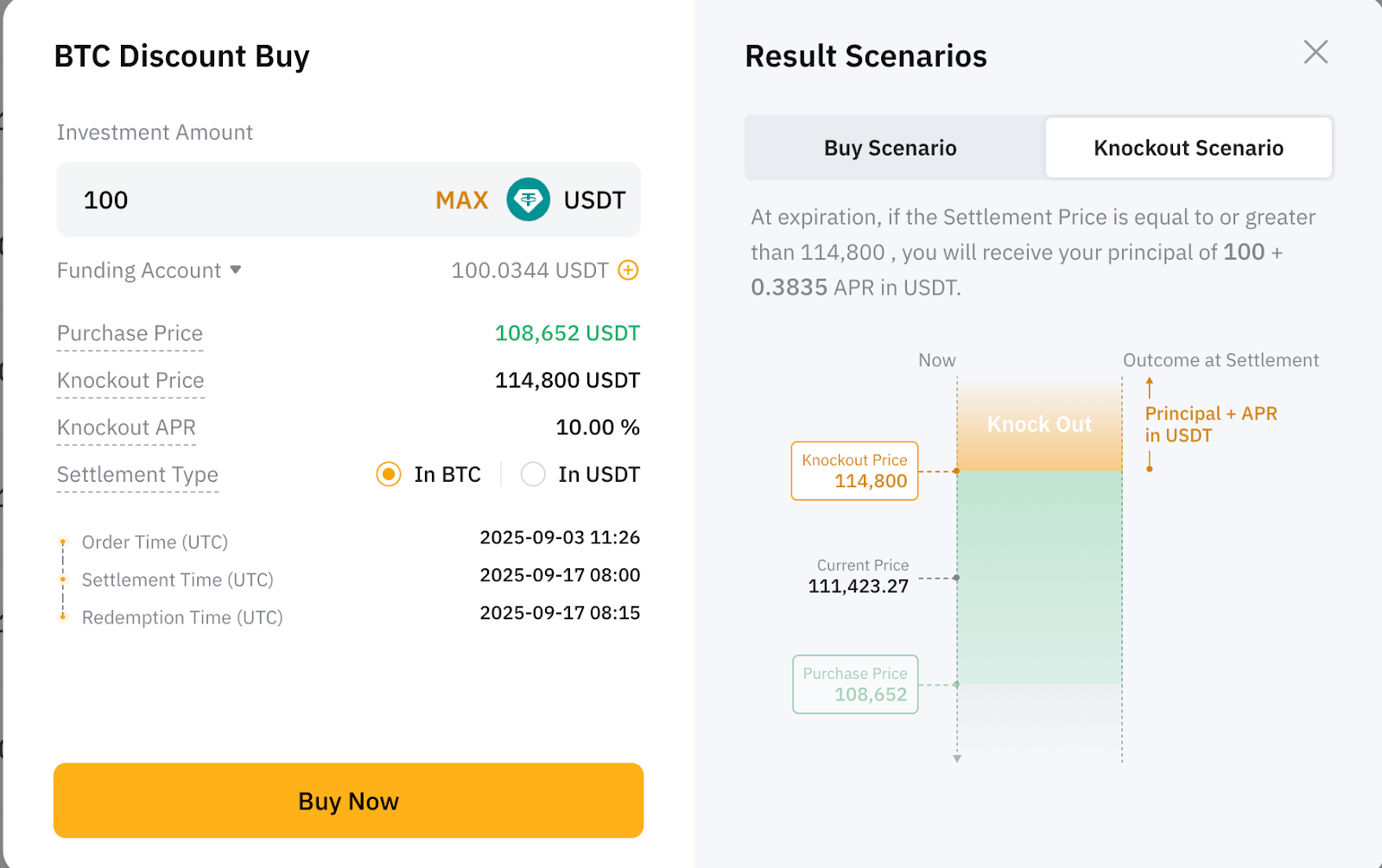Click the Purchase Price box on chart

[854, 684]
